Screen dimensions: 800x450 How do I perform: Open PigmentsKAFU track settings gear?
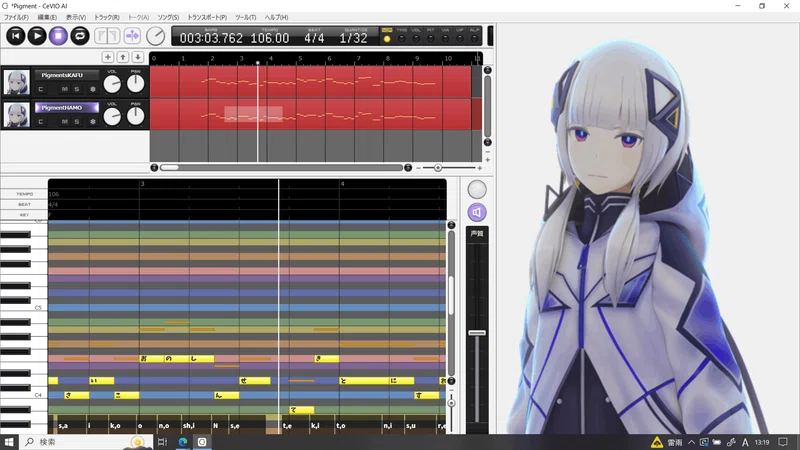93,89
